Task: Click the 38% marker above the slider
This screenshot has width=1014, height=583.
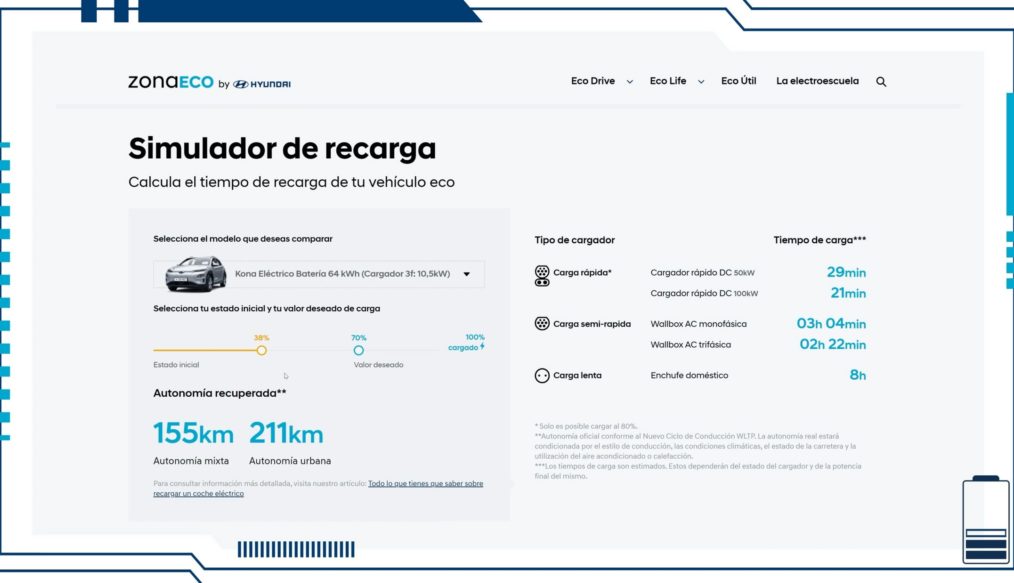Action: 261,338
